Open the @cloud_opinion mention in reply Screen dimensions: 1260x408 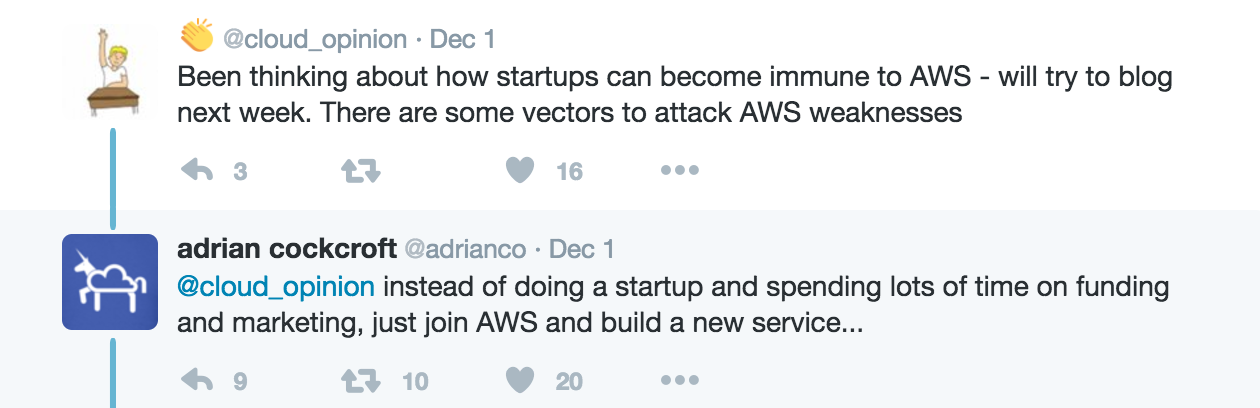(276, 287)
